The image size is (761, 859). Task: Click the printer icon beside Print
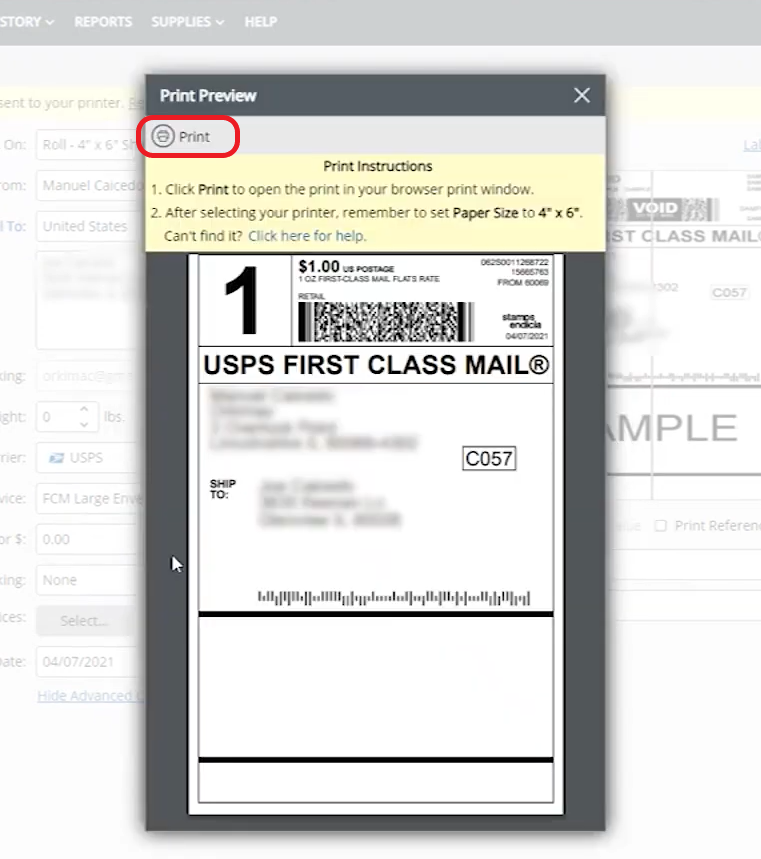[163, 136]
